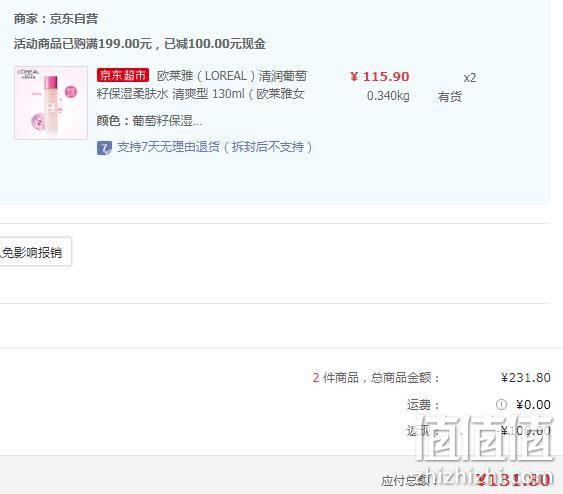Image resolution: width=563 pixels, height=494 pixels.
Task: Click the 已减100.00元现金 promotion notice
Action: coord(215,44)
